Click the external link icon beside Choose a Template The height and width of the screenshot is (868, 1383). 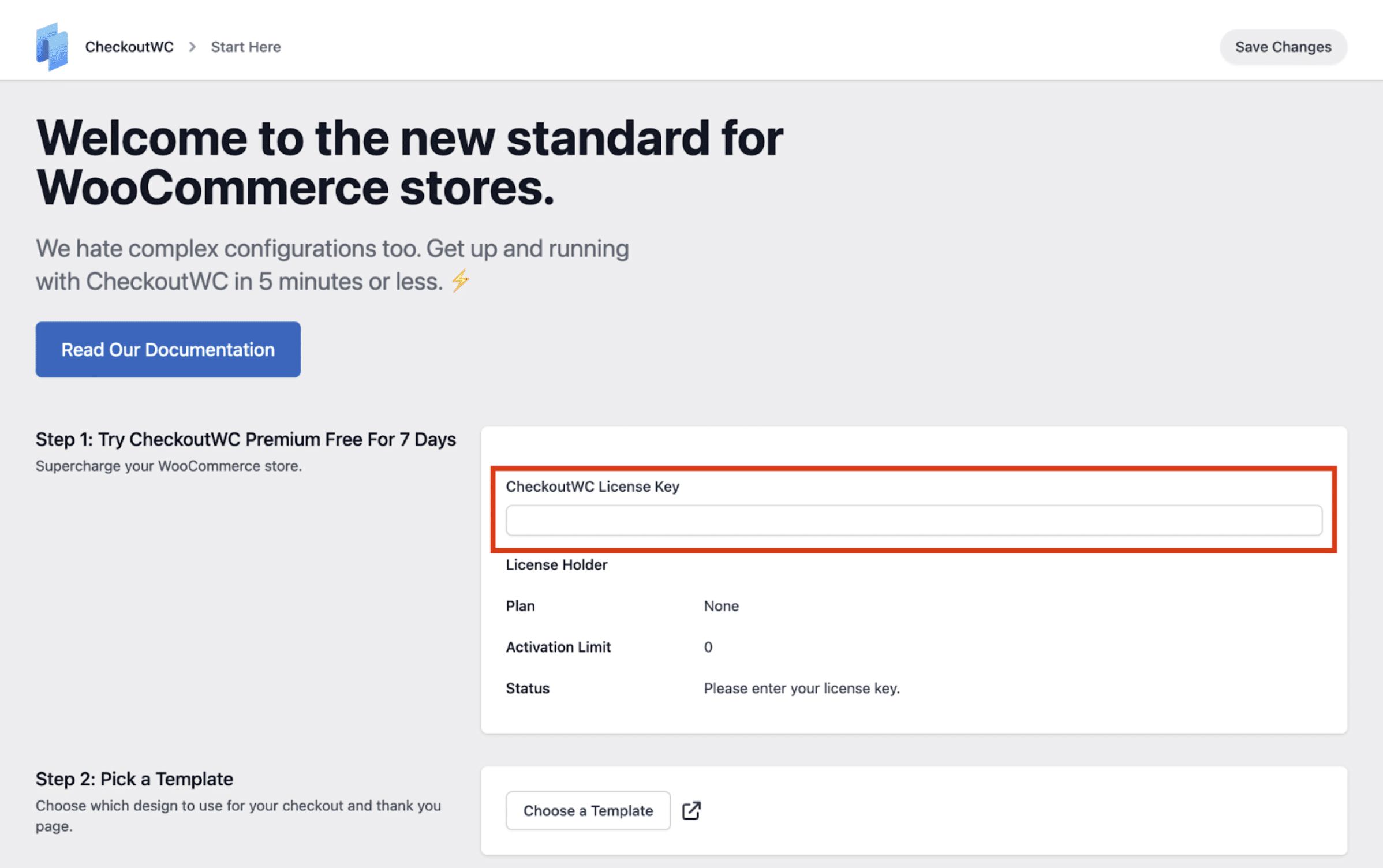691,810
